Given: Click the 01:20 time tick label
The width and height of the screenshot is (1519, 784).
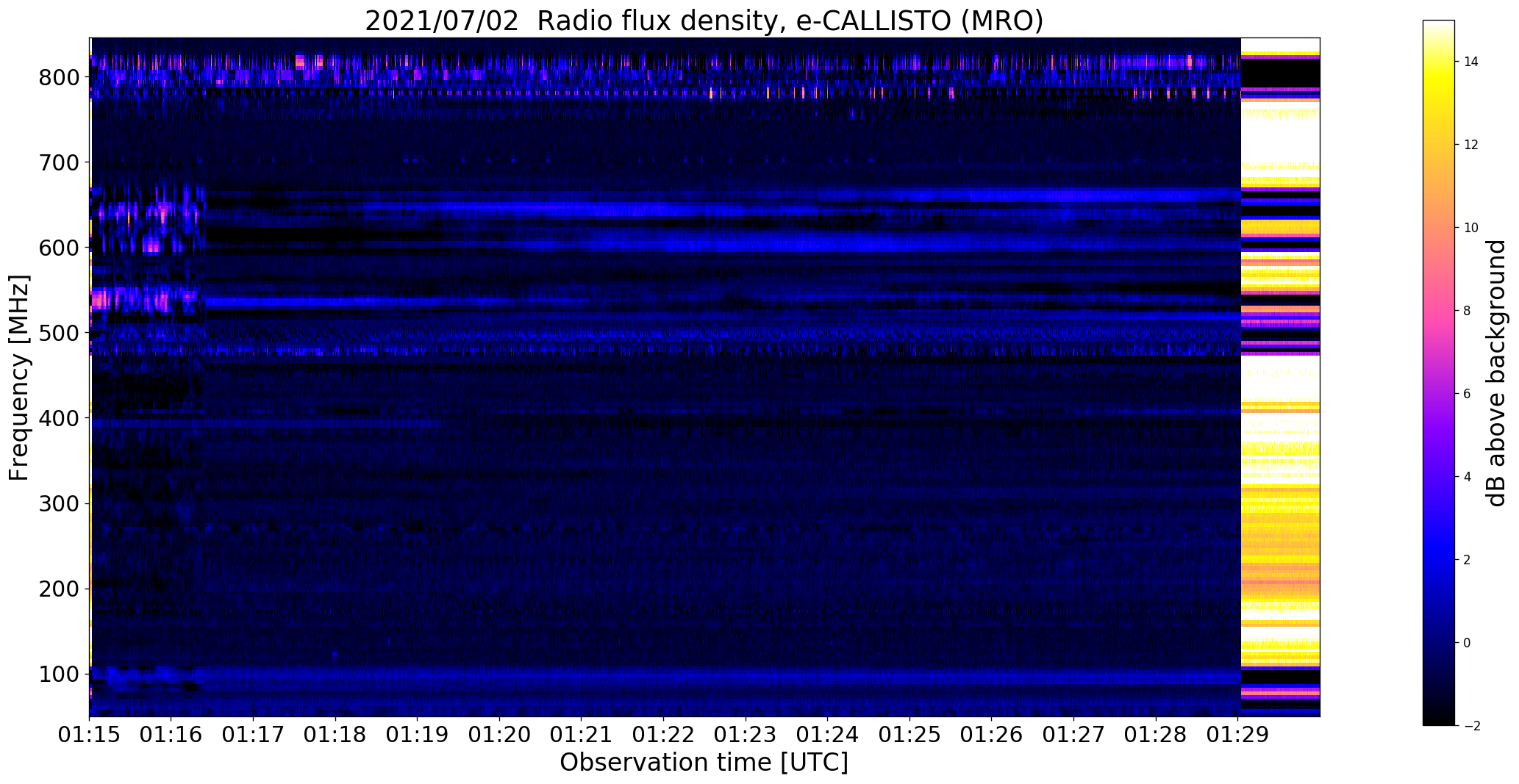Looking at the screenshot, I should tap(499, 735).
